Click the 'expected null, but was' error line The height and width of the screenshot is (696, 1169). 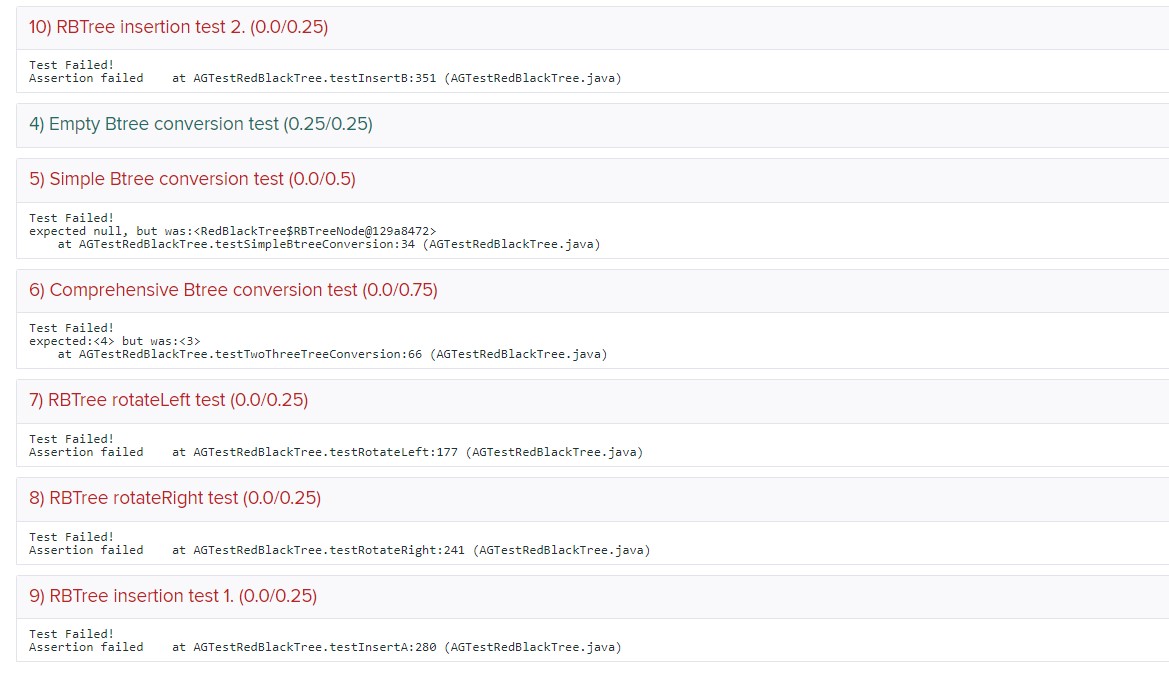232,231
